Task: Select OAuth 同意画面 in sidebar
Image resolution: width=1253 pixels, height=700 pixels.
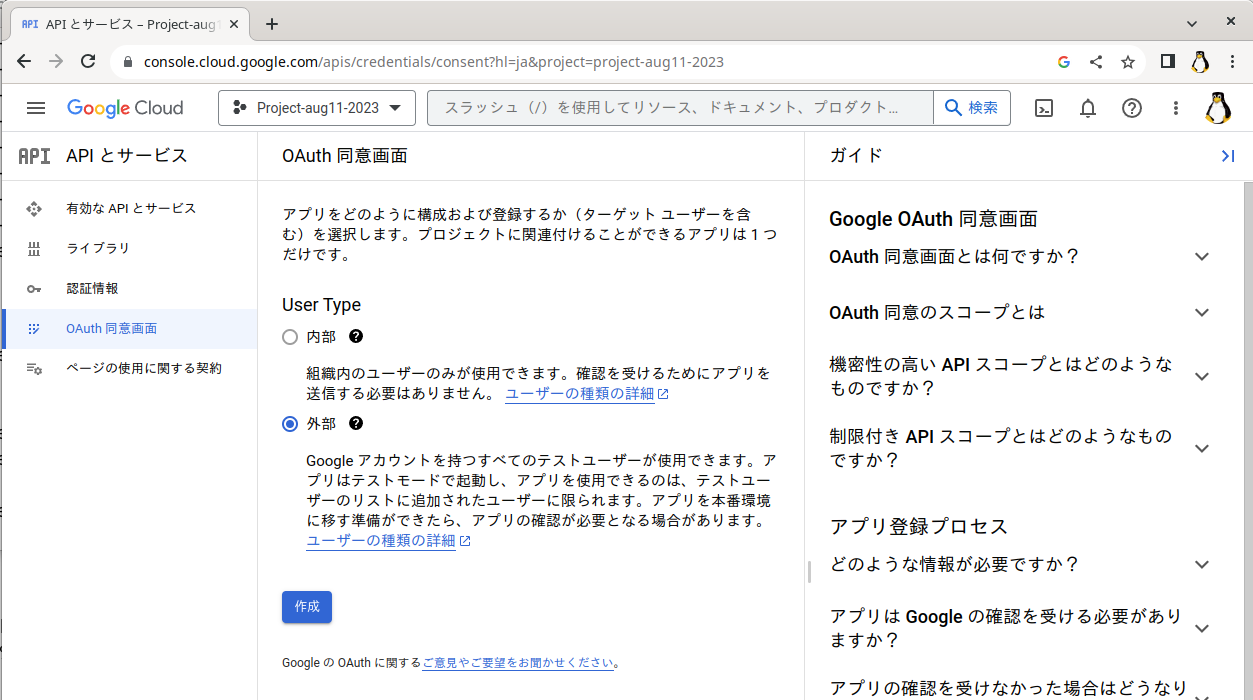Action: pyautogui.click(x=130, y=329)
